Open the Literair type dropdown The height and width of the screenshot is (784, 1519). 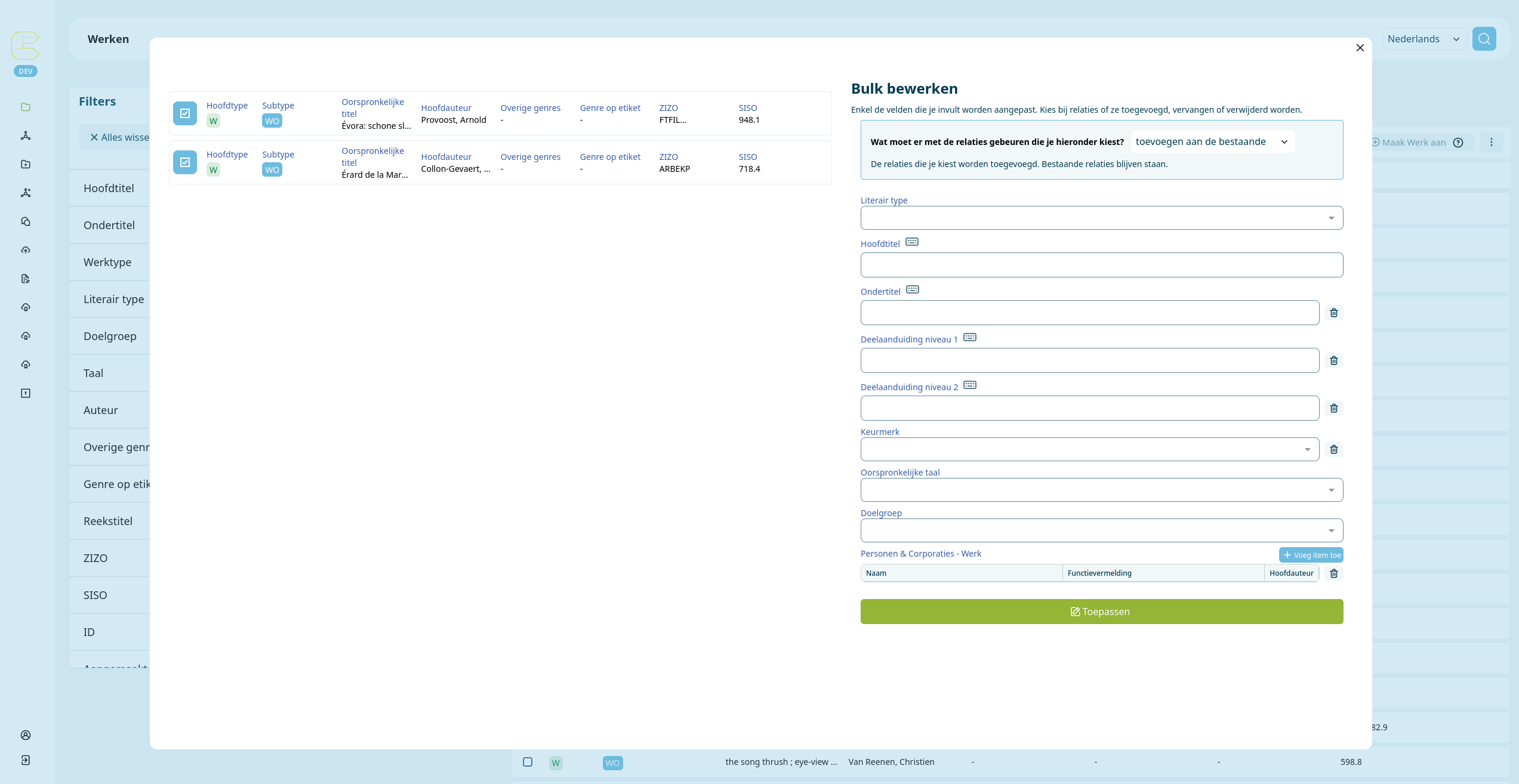[1102, 218]
